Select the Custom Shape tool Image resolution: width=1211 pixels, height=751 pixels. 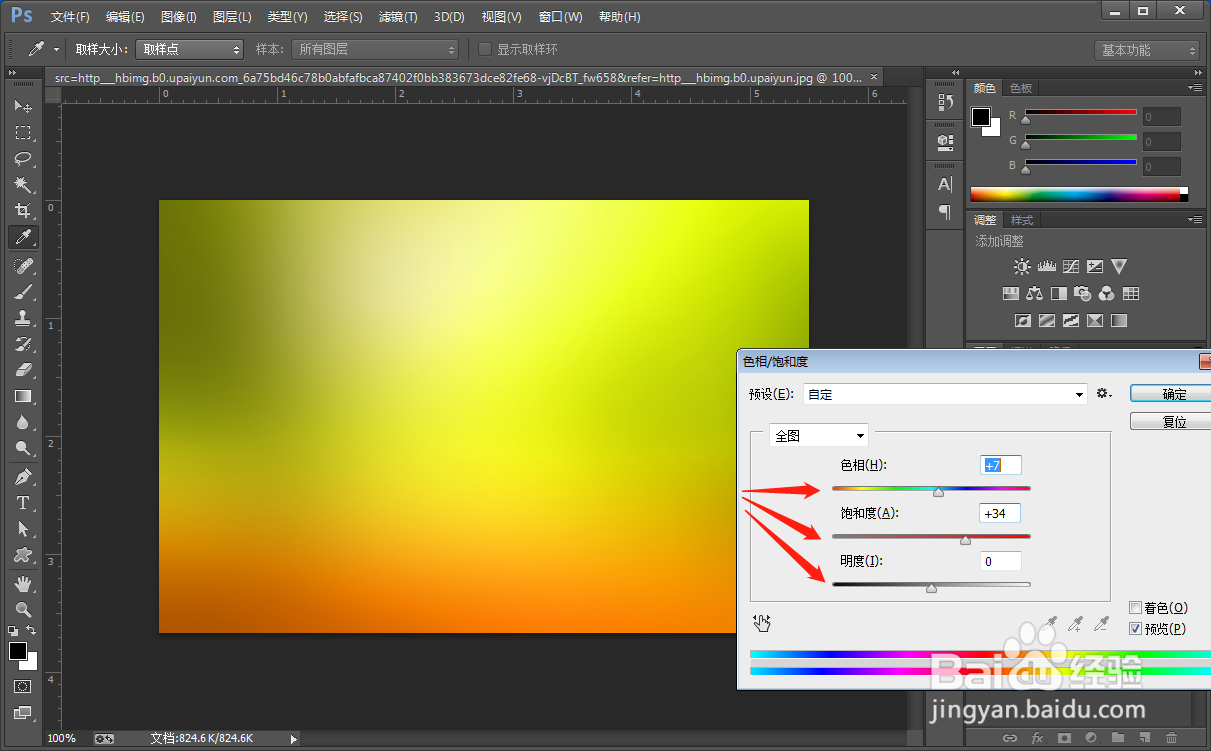tap(22, 554)
